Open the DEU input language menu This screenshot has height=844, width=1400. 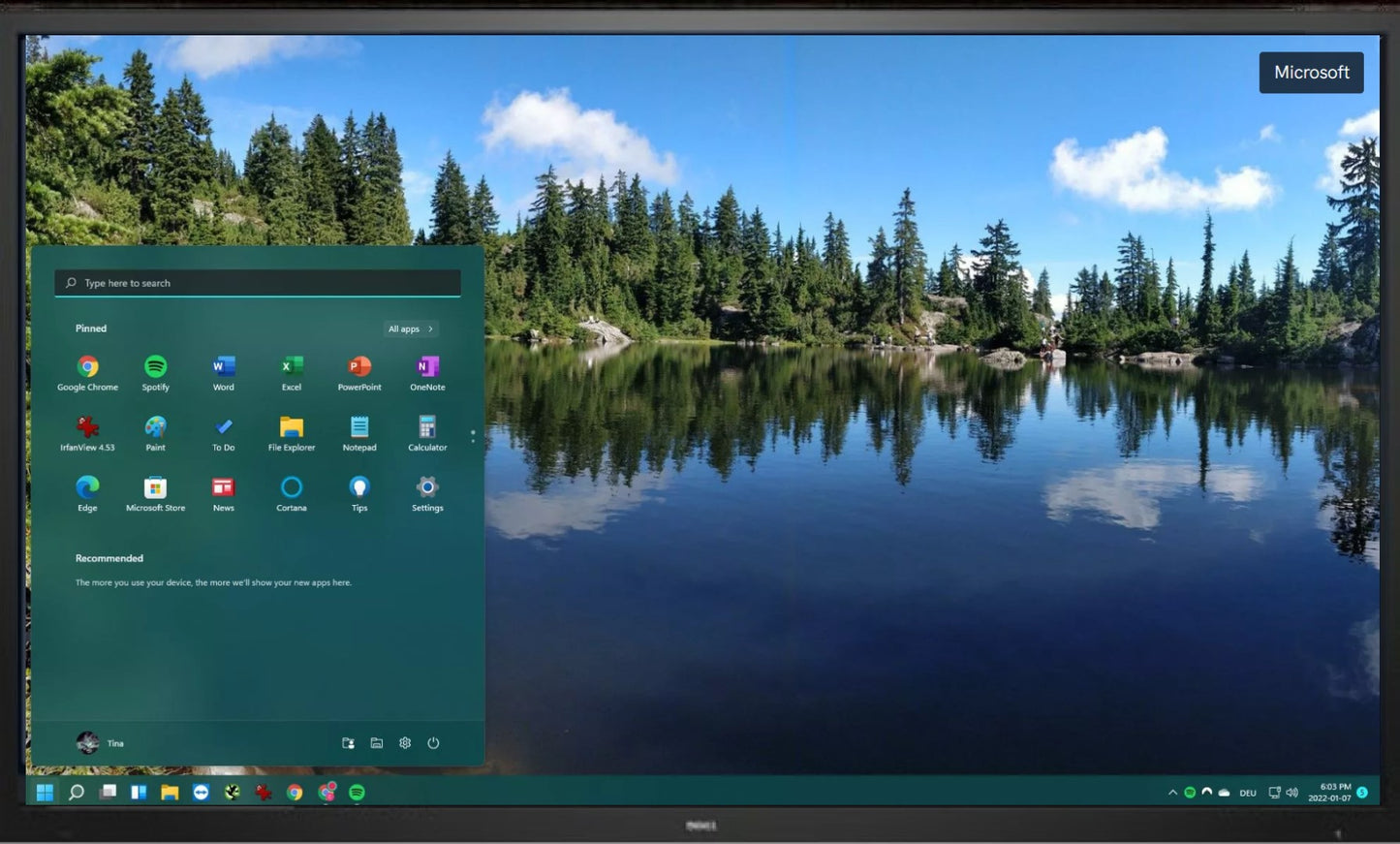(x=1248, y=793)
